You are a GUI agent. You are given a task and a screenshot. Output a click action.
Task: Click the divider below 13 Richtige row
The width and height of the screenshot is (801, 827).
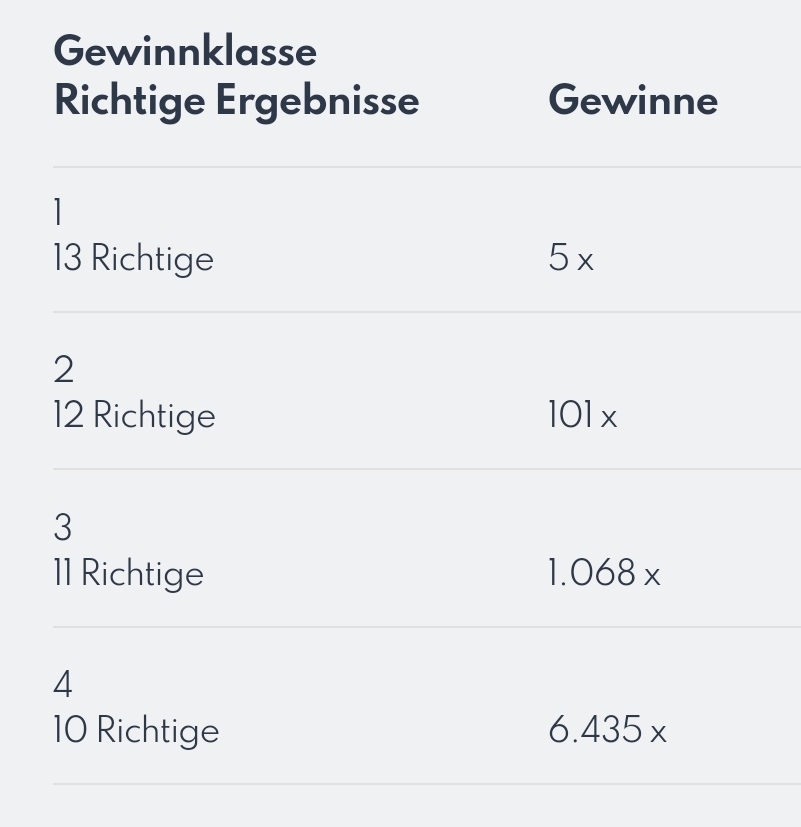[x=427, y=312]
